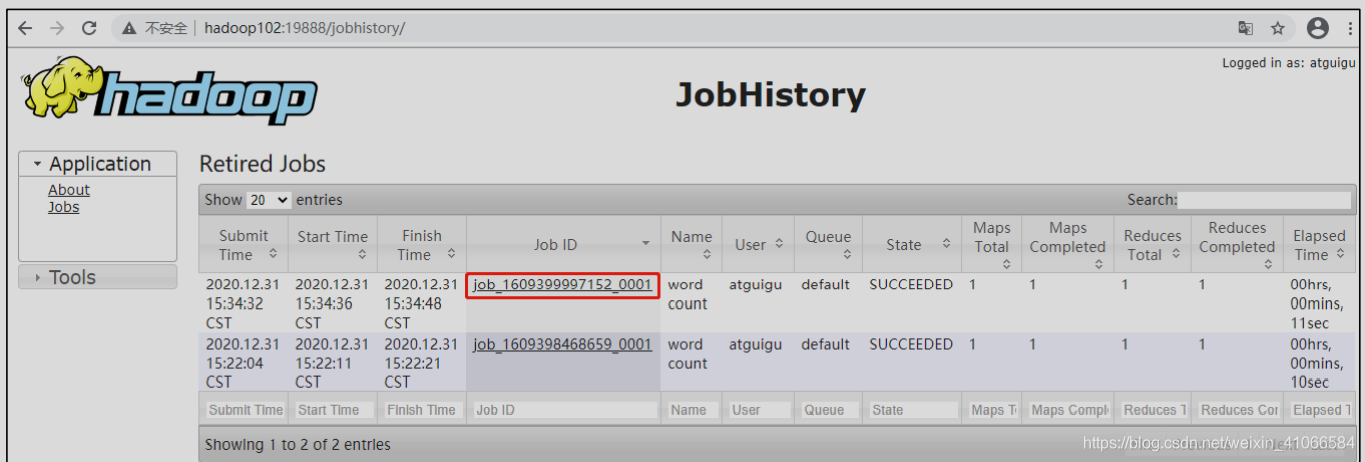
Task: Click the Submit Time filter field
Action: point(245,410)
